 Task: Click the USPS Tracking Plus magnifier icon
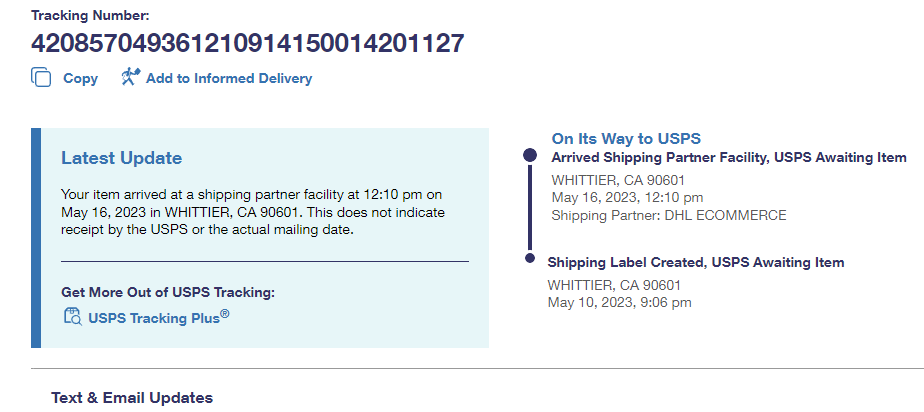tap(72, 317)
